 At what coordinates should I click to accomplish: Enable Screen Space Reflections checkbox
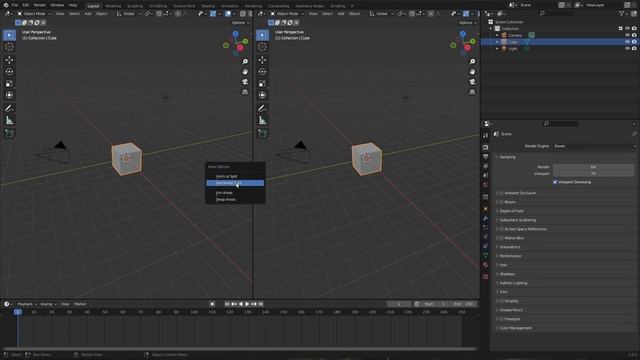(x=502, y=229)
